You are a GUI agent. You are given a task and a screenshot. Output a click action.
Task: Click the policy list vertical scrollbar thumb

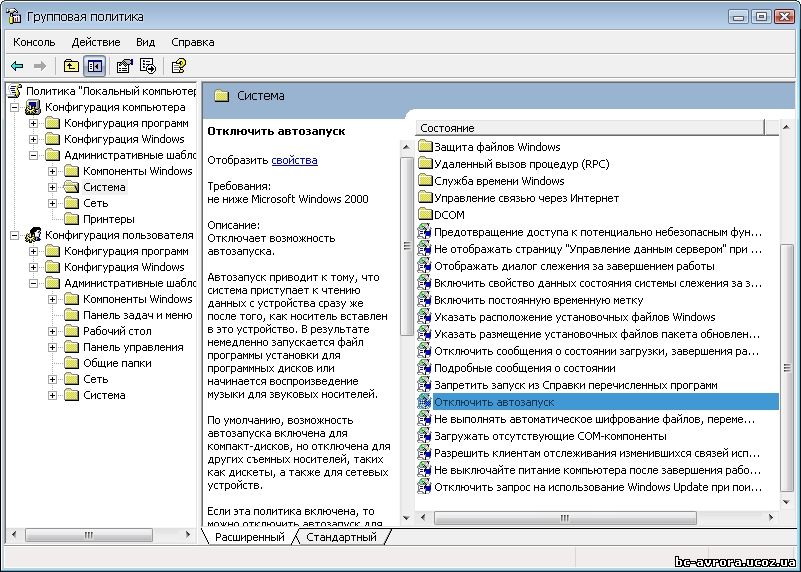tap(787, 368)
